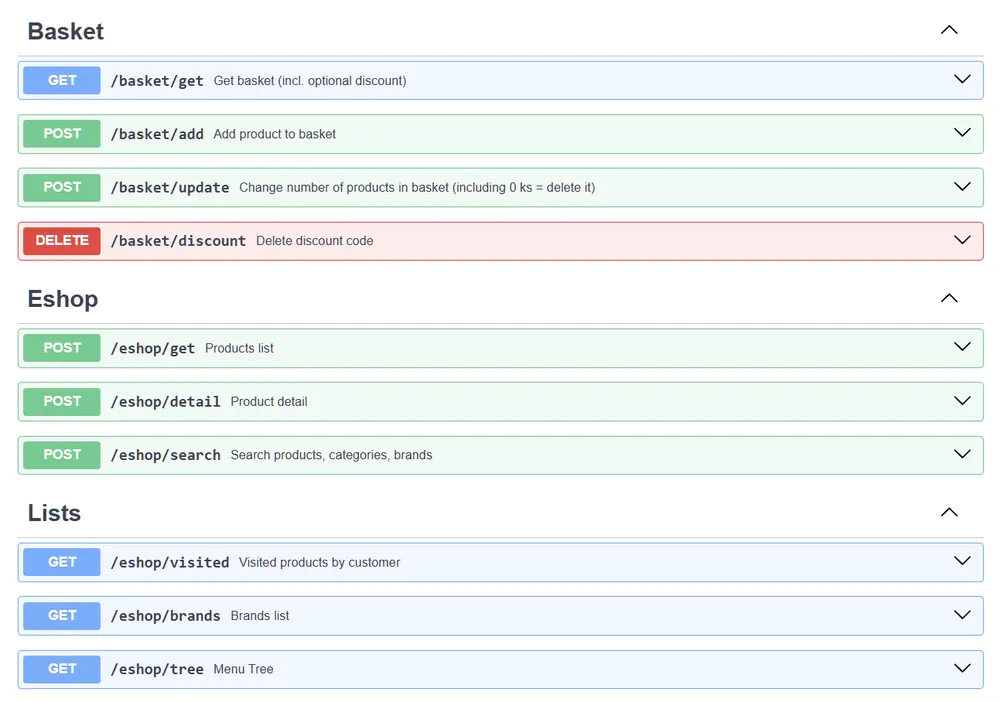Click the Lists section heading
Image resolution: width=1000 pixels, height=702 pixels.
pos(54,513)
